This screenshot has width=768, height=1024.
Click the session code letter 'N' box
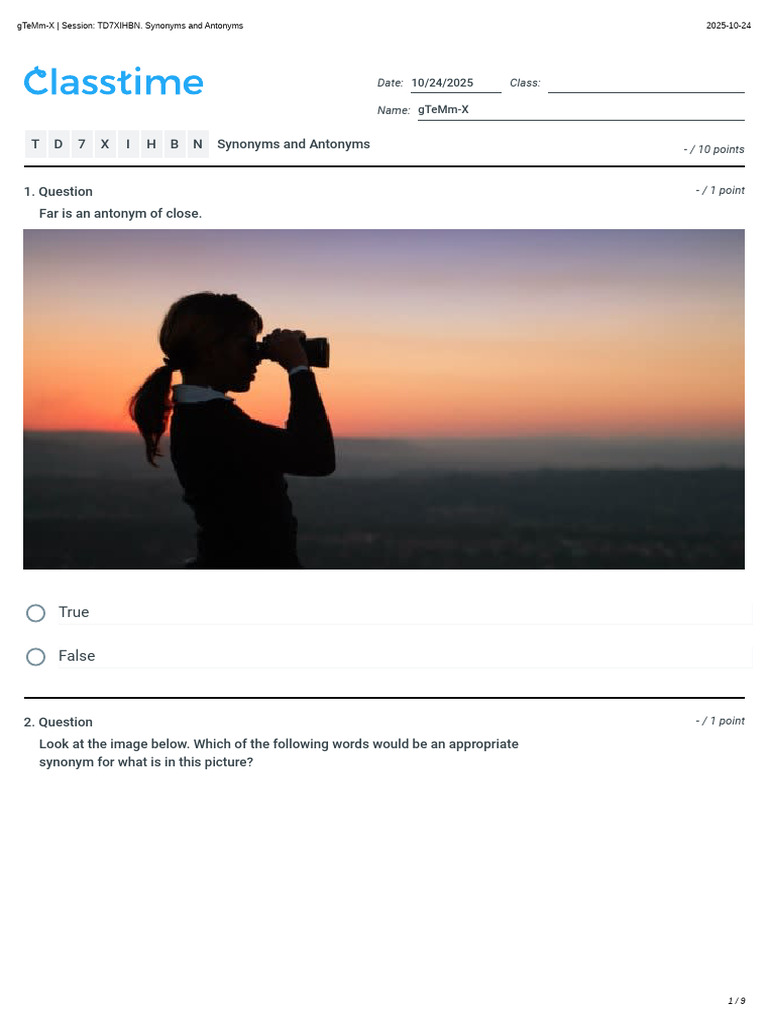198,144
